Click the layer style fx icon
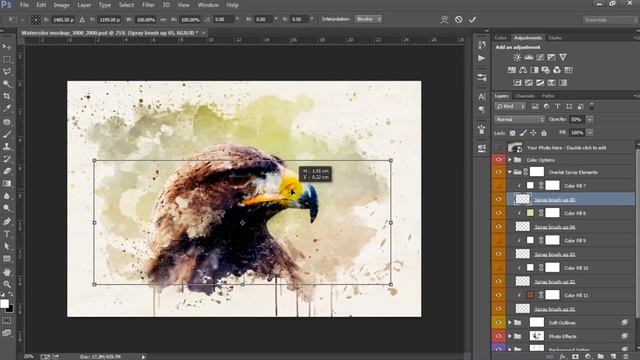Screen dimensions: 640x360 (x=563, y=356)
